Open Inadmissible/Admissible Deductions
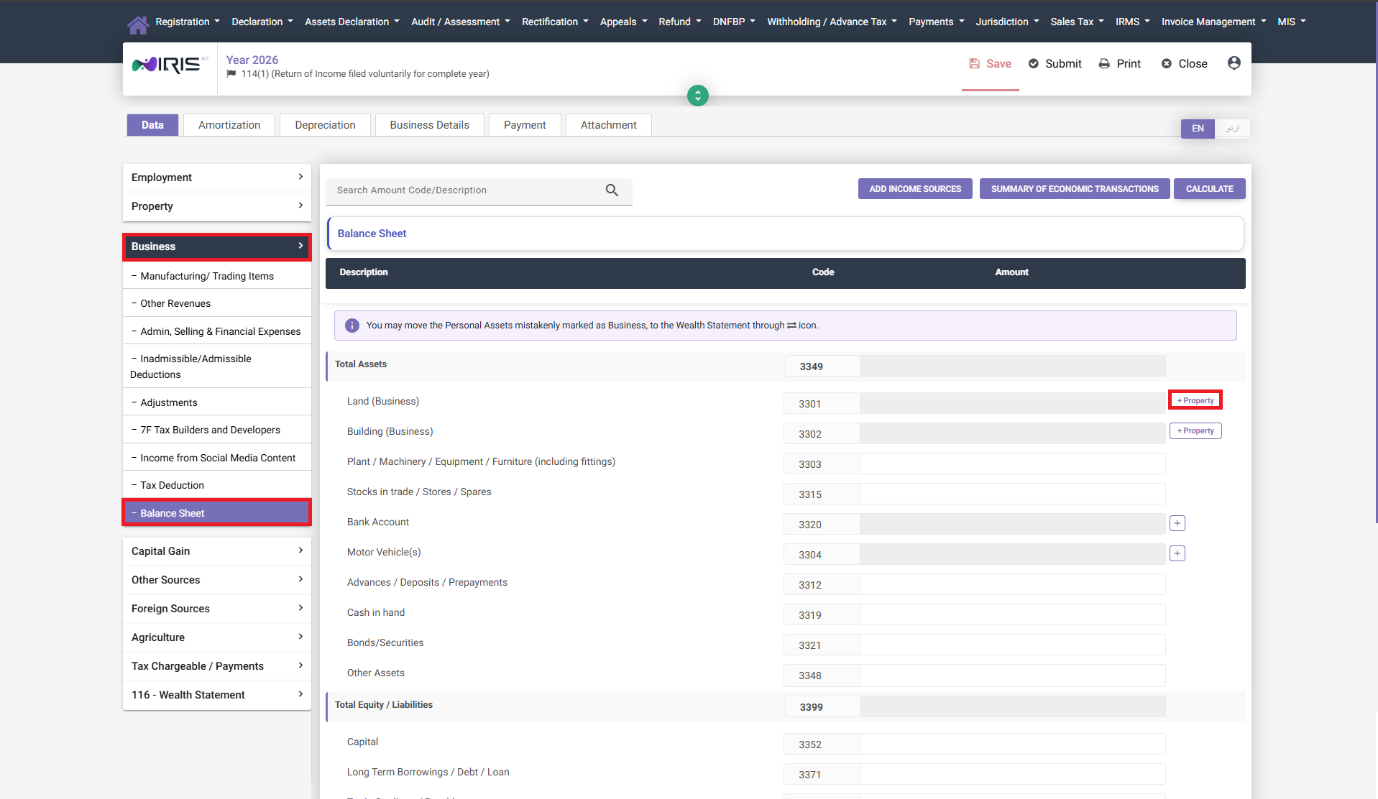 coord(217,366)
